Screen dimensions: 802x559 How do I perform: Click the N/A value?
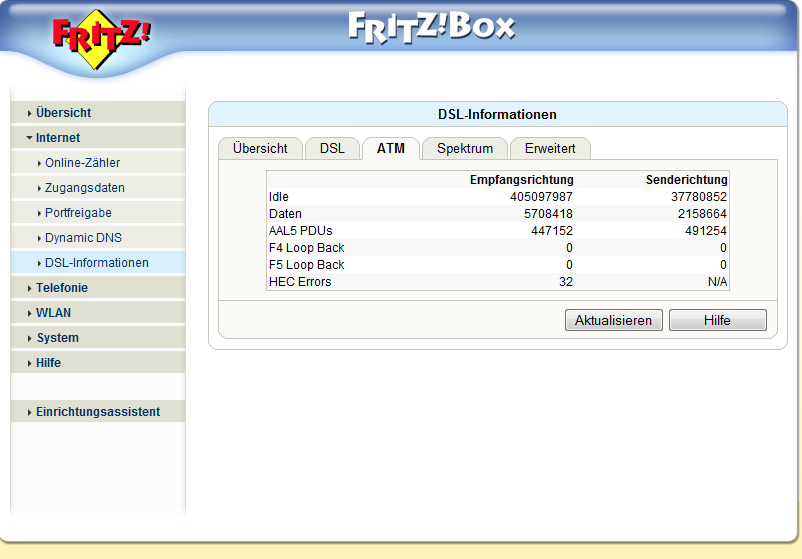point(717,282)
